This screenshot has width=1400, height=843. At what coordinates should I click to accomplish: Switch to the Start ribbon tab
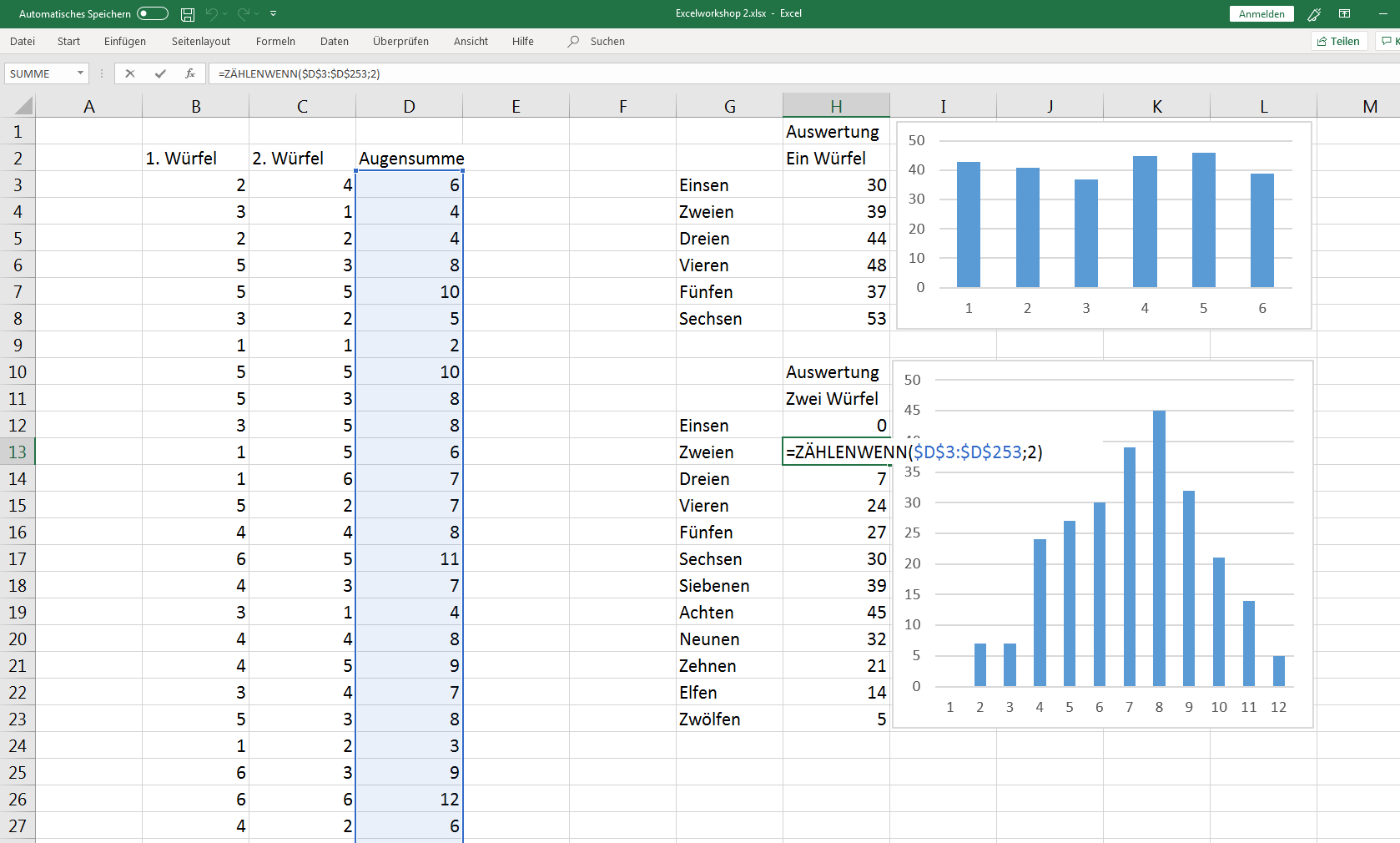[x=68, y=41]
